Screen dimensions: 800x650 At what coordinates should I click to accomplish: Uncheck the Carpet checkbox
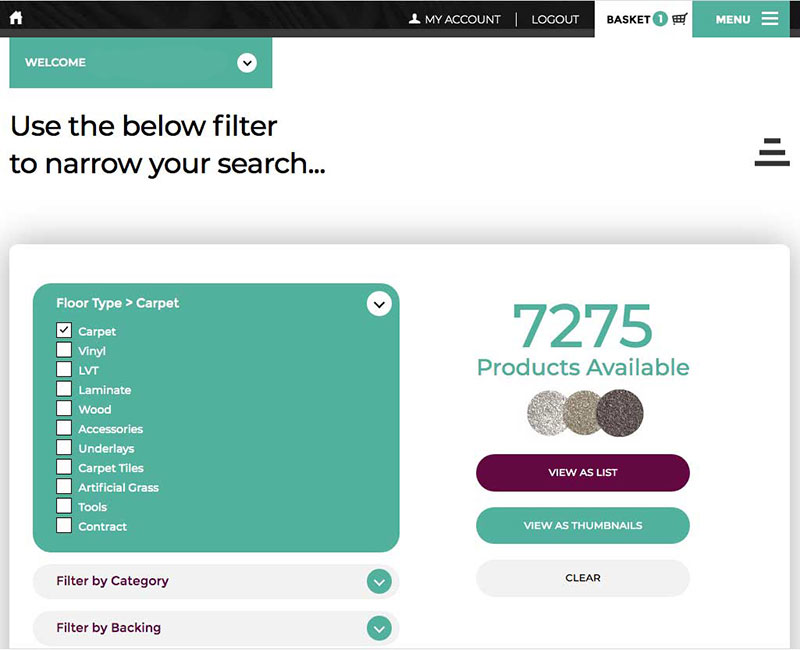tap(64, 331)
